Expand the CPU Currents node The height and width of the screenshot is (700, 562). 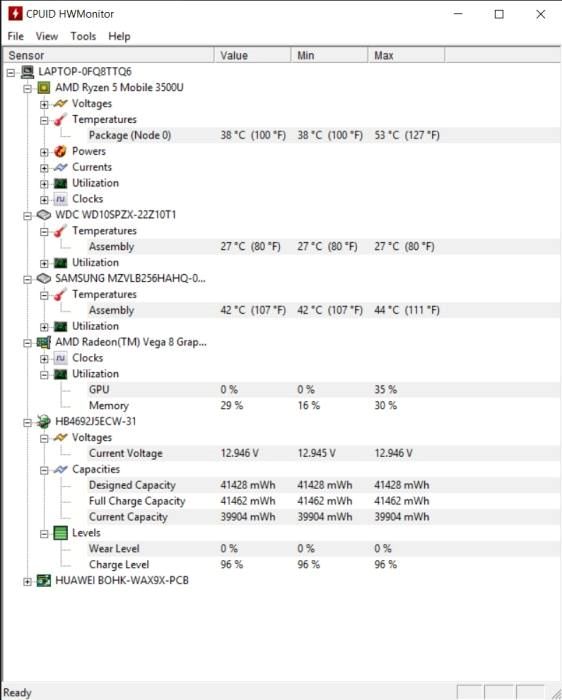(44, 168)
